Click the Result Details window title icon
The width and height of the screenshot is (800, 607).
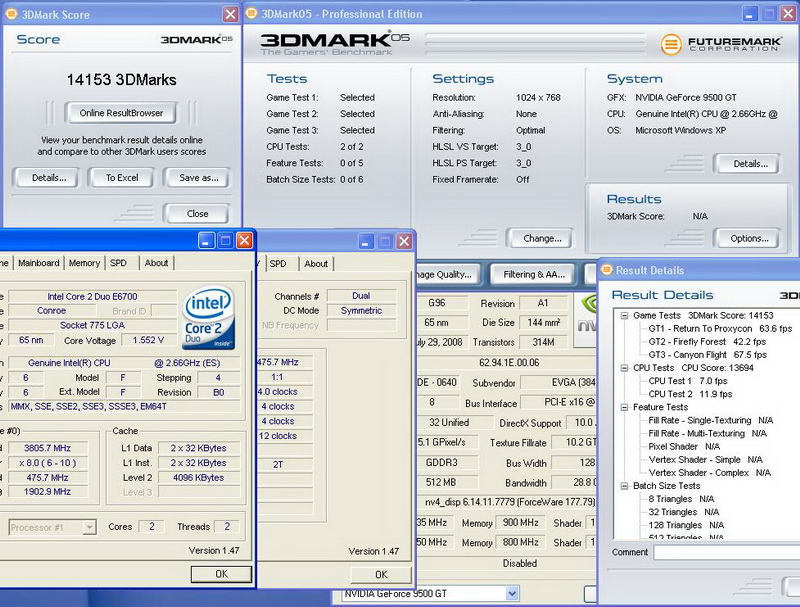606,270
